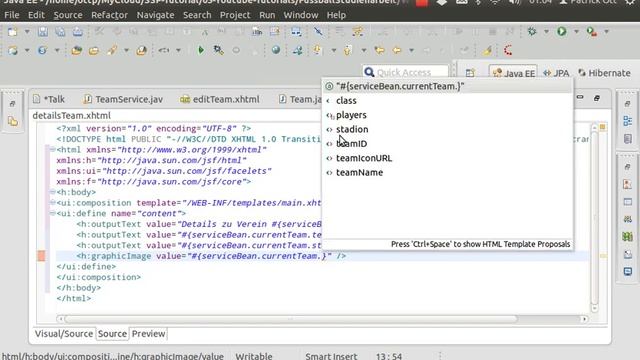Open the Navigate menu
The image size is (640, 360).
[155, 15]
